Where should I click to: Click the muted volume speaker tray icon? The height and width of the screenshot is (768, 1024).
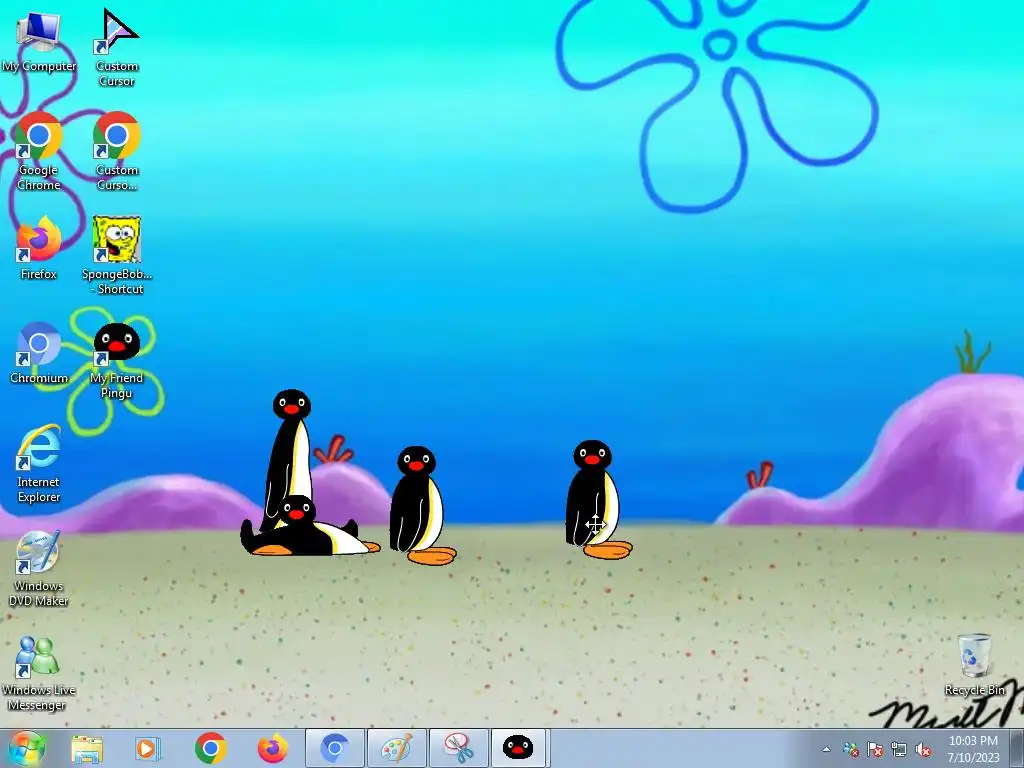[923, 749]
